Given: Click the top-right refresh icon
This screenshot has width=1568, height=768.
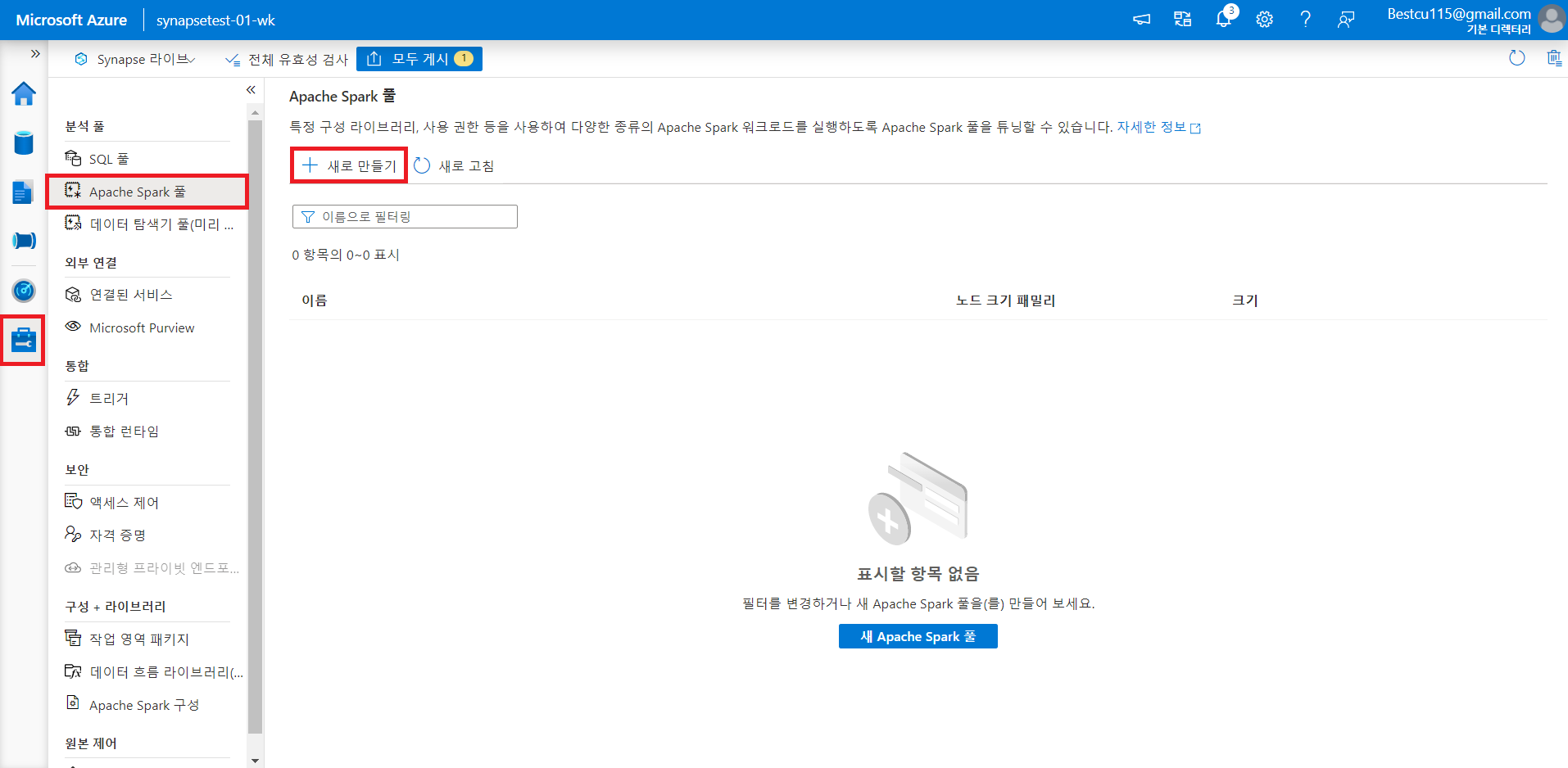Looking at the screenshot, I should pos(1517,58).
